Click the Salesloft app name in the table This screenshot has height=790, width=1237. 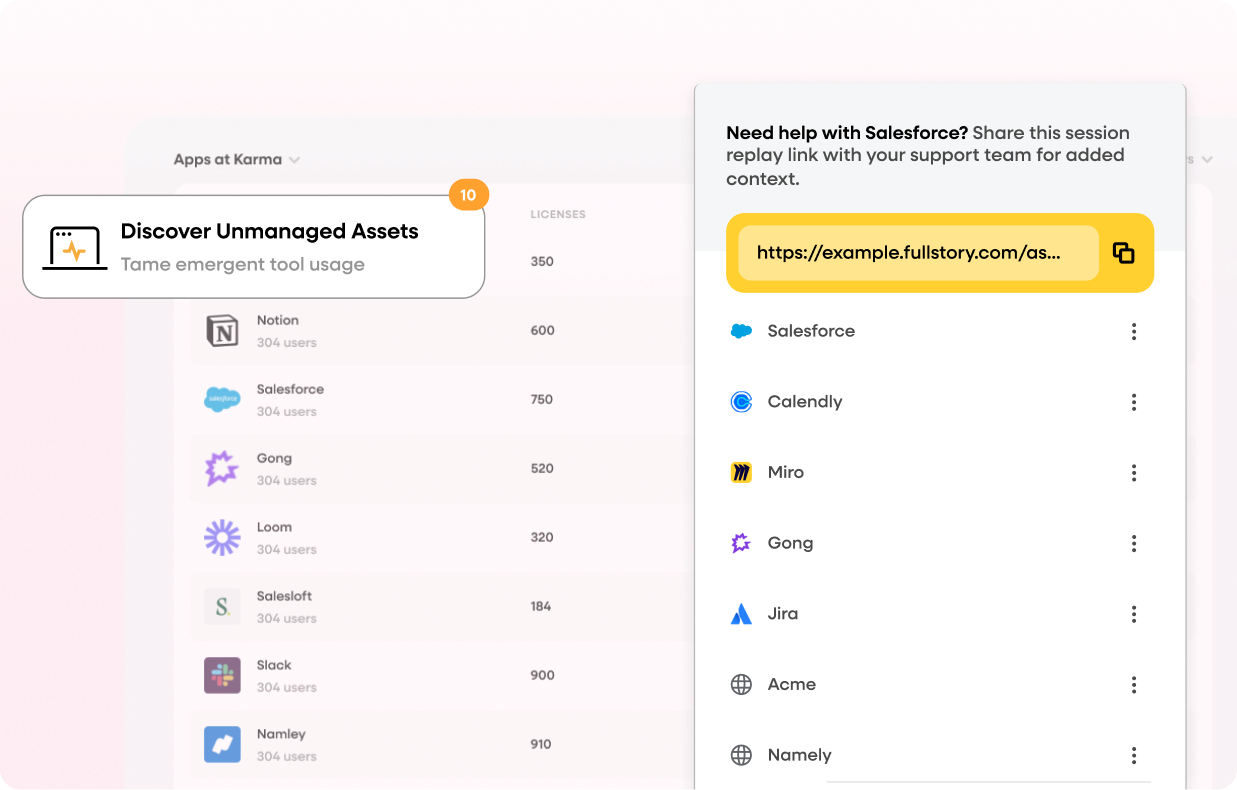click(x=284, y=596)
